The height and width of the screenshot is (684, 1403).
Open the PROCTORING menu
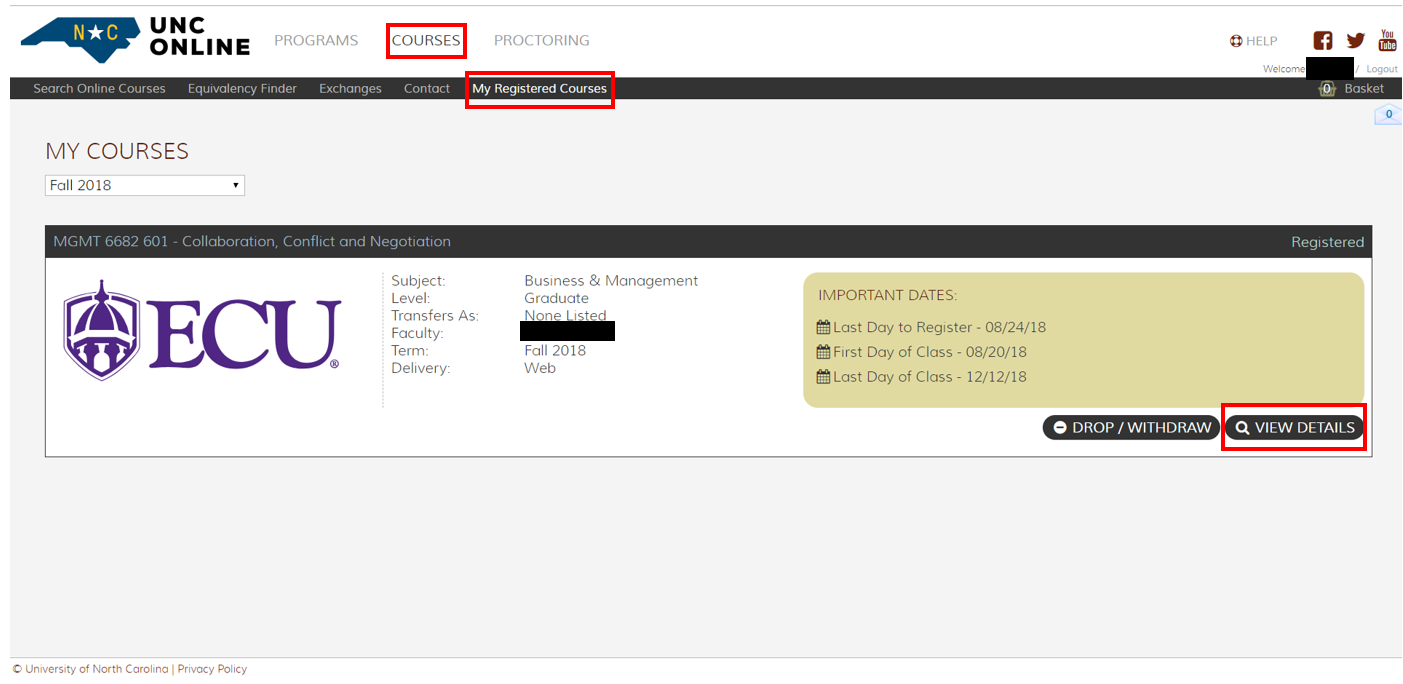[x=541, y=41]
